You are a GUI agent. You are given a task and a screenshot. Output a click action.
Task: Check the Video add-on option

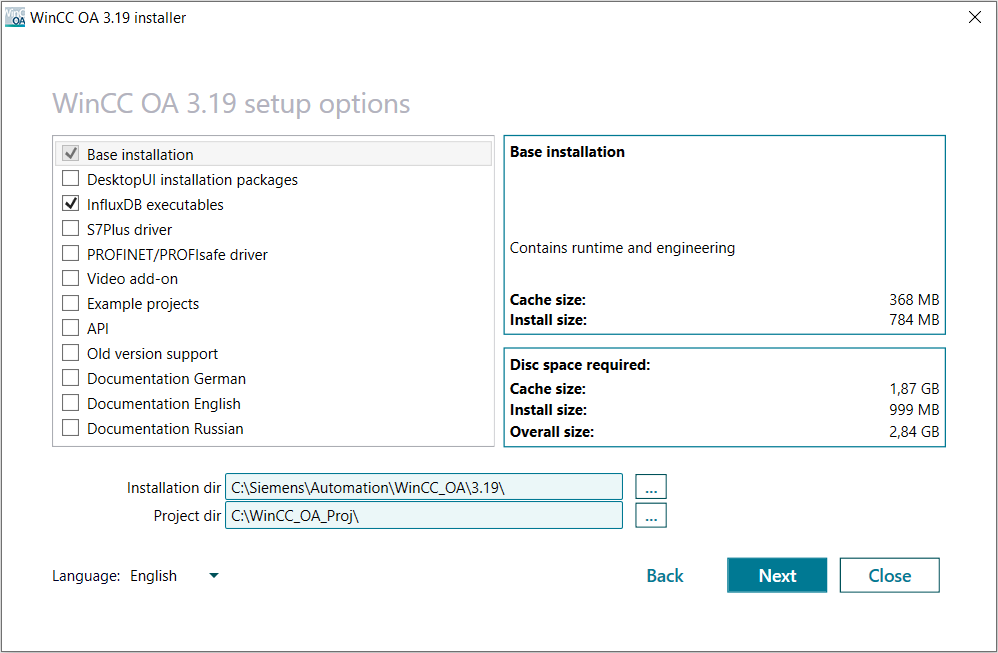(70, 278)
